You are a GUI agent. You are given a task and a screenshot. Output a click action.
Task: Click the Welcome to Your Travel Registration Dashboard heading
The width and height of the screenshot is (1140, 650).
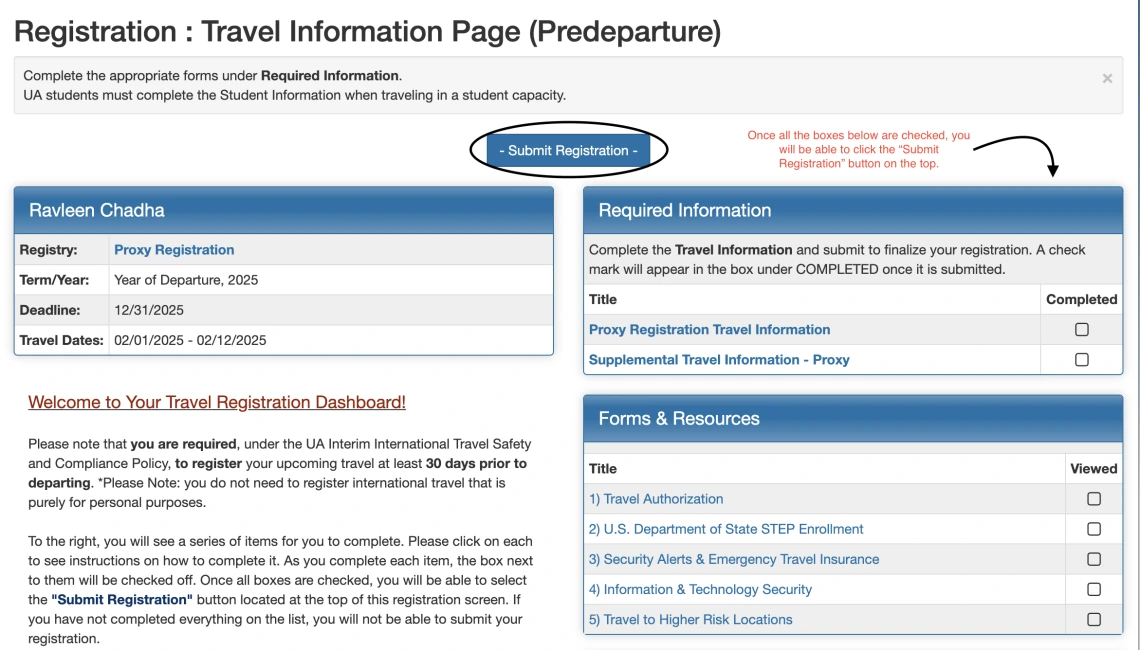click(217, 402)
